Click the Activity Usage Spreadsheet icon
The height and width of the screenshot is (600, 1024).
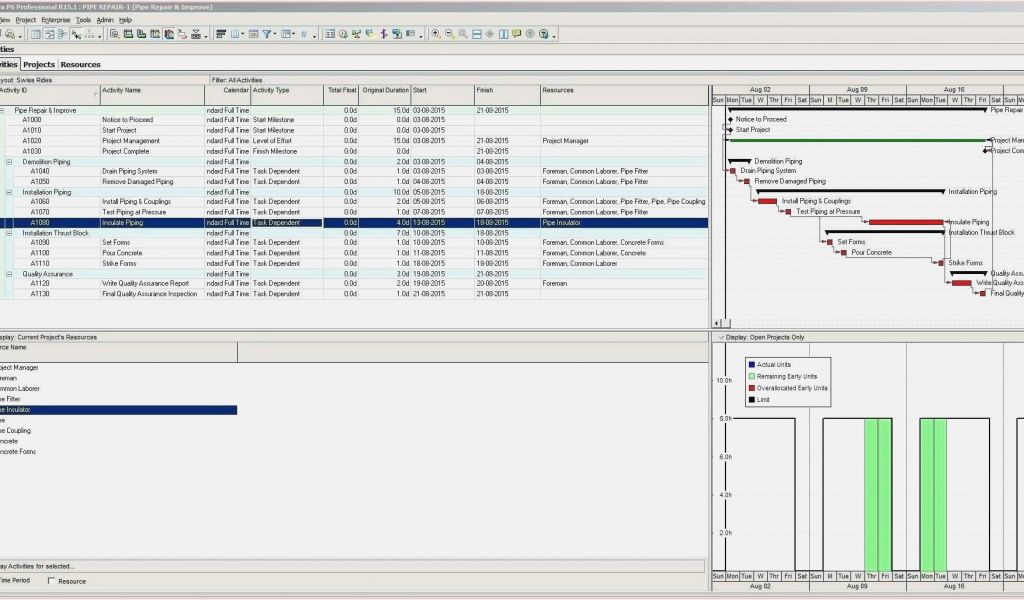(x=127, y=34)
